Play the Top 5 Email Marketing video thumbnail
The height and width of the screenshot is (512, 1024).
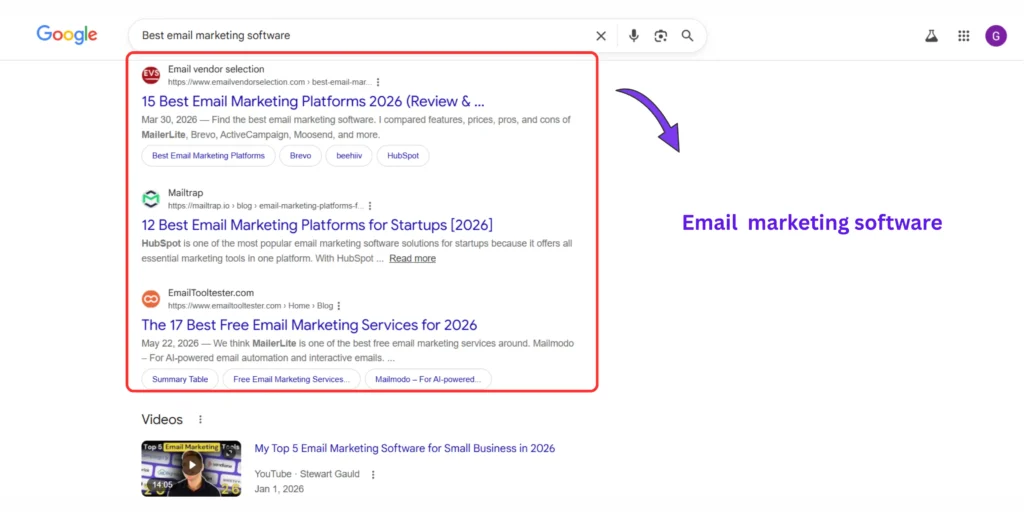click(191, 468)
